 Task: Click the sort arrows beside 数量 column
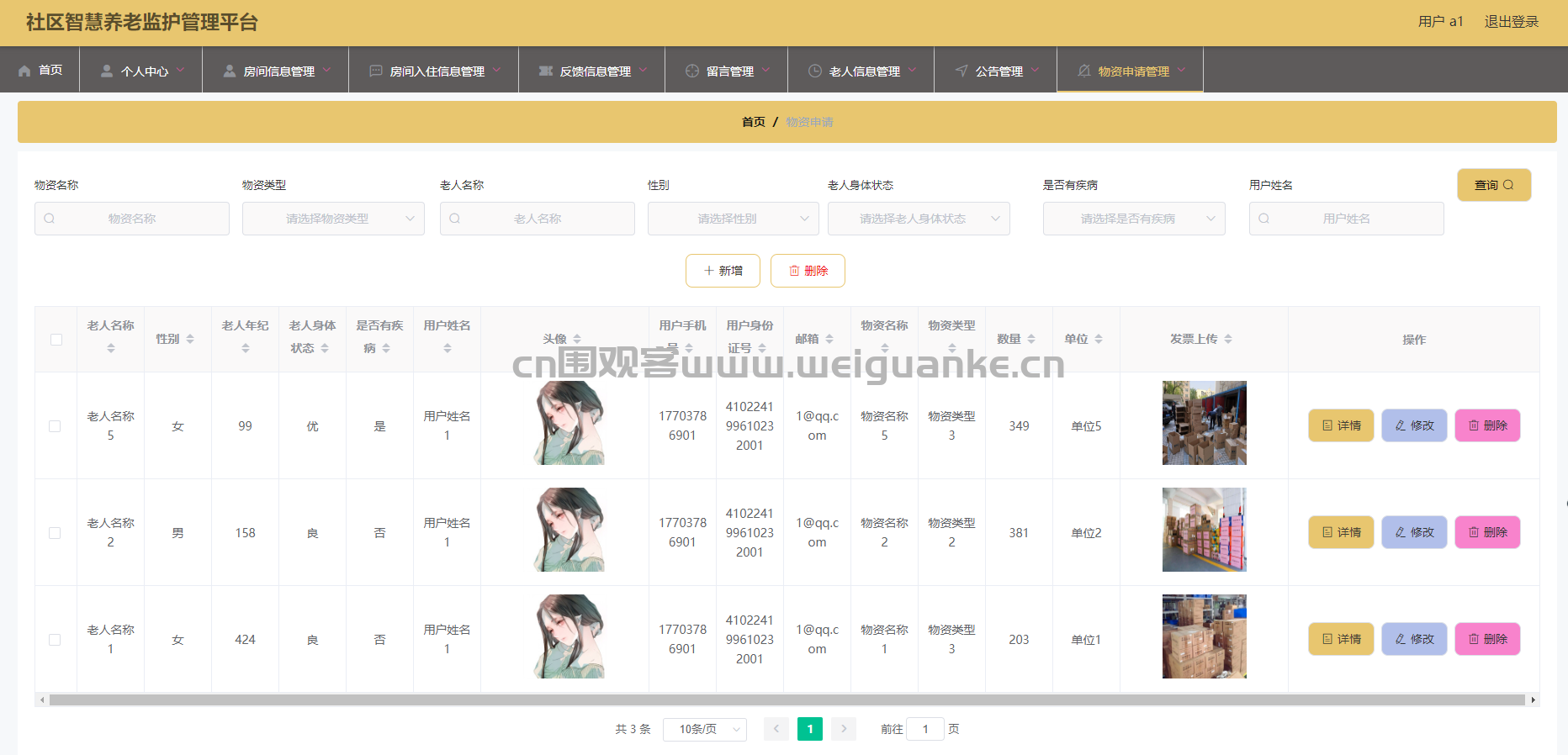click(1031, 339)
